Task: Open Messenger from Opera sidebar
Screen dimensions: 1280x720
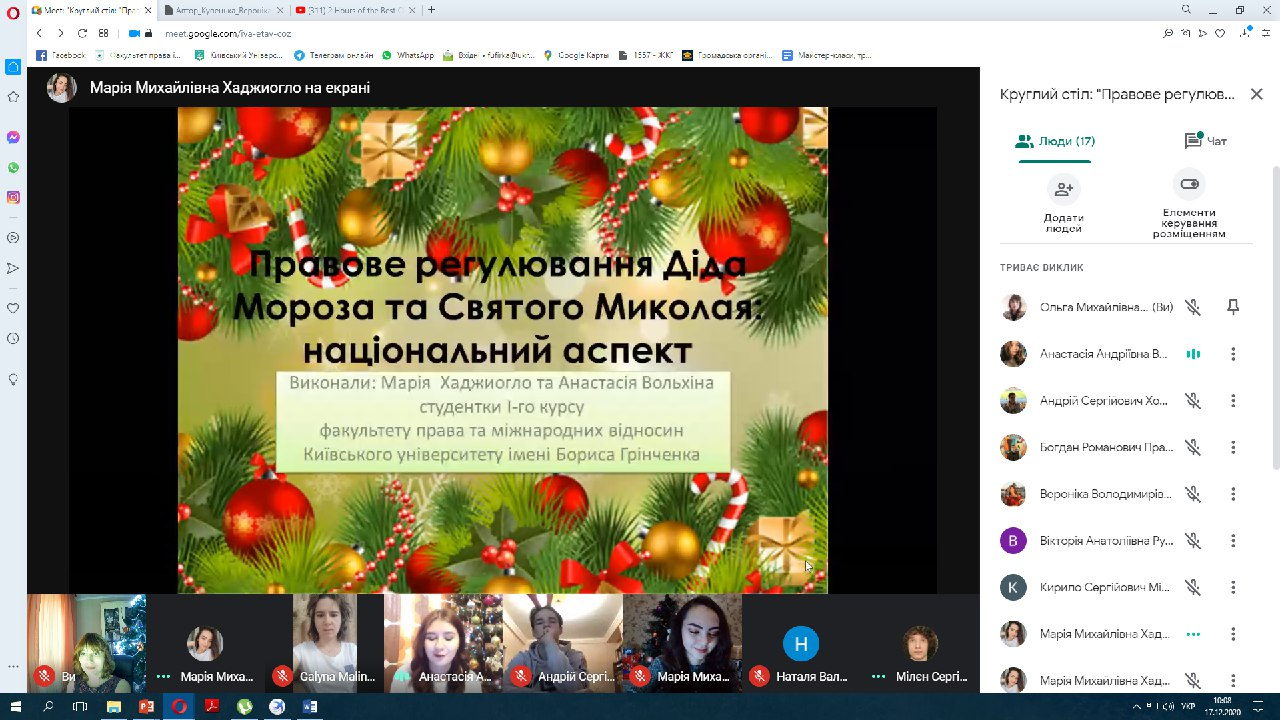Action: click(x=13, y=137)
